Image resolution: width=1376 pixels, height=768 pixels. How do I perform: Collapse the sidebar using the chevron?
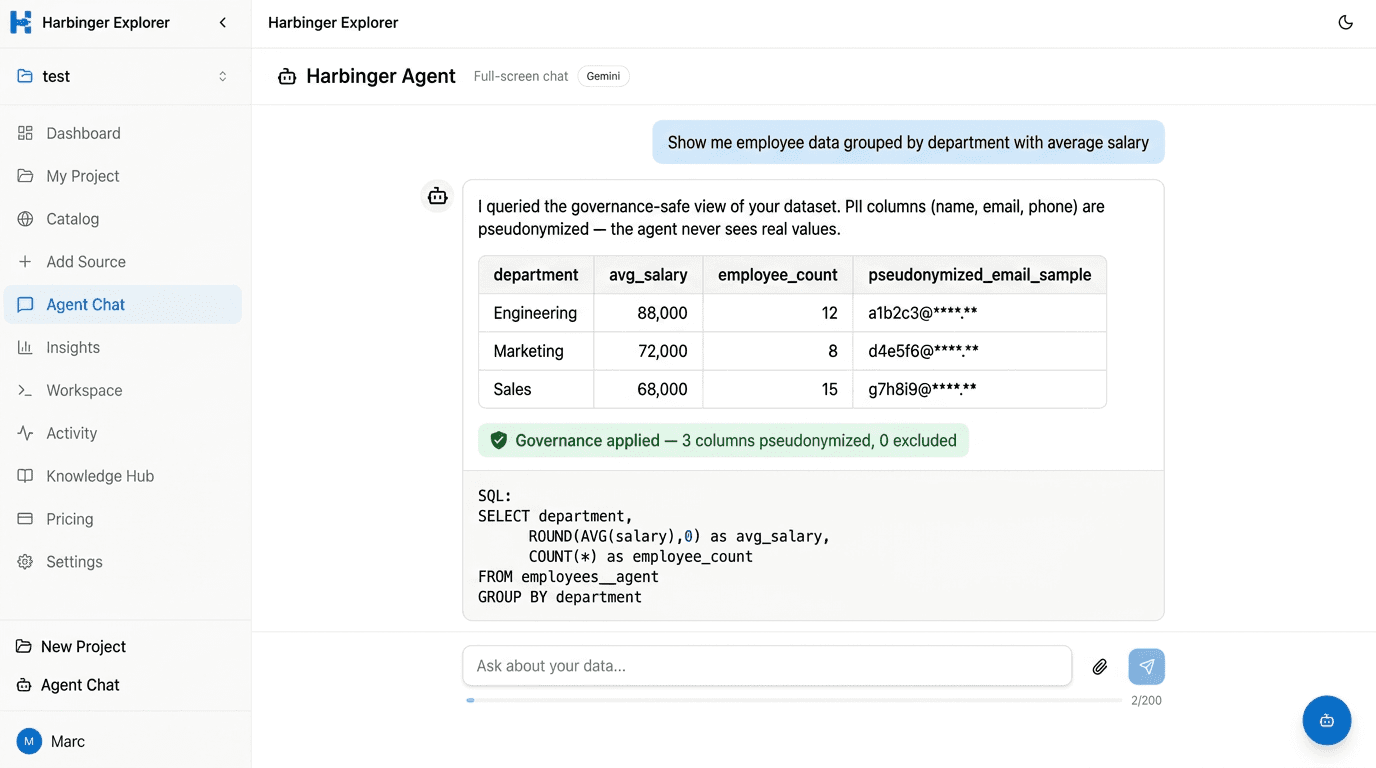click(222, 23)
